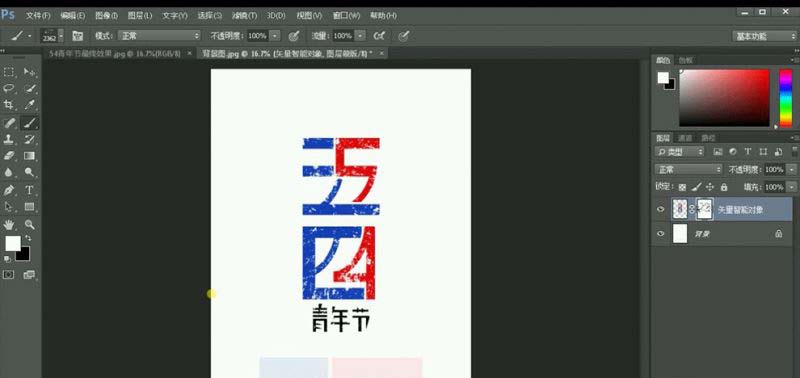Viewport: 800px width, 378px height.
Task: Open the 文件(F) menu
Action: pyautogui.click(x=38, y=16)
